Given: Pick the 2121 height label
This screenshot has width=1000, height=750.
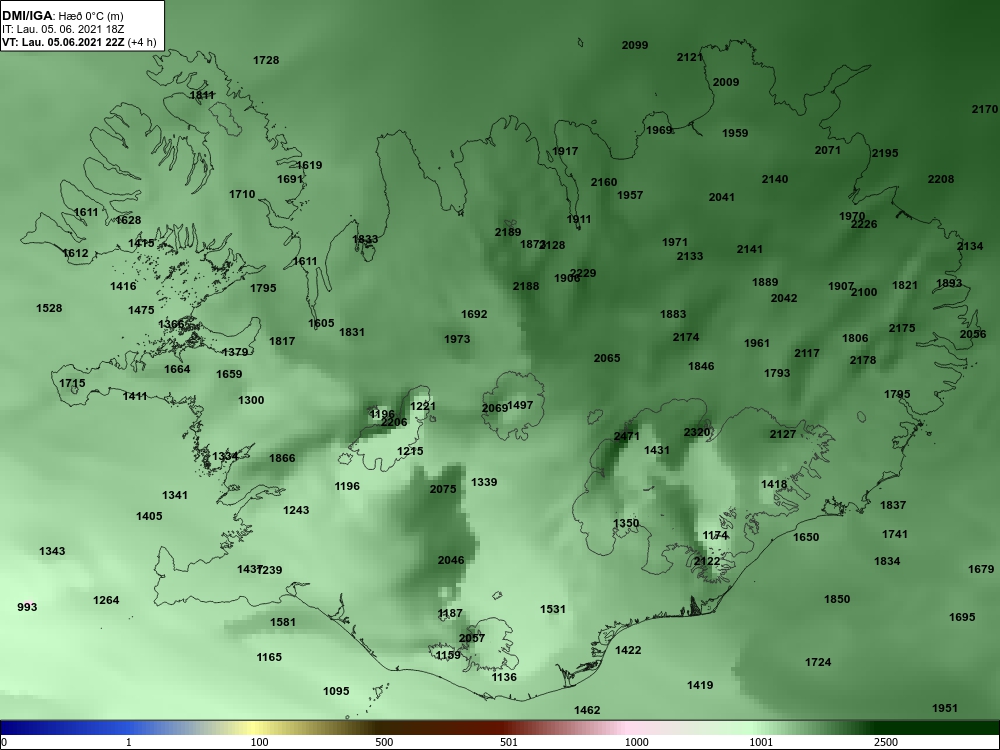Looking at the screenshot, I should point(689,57).
